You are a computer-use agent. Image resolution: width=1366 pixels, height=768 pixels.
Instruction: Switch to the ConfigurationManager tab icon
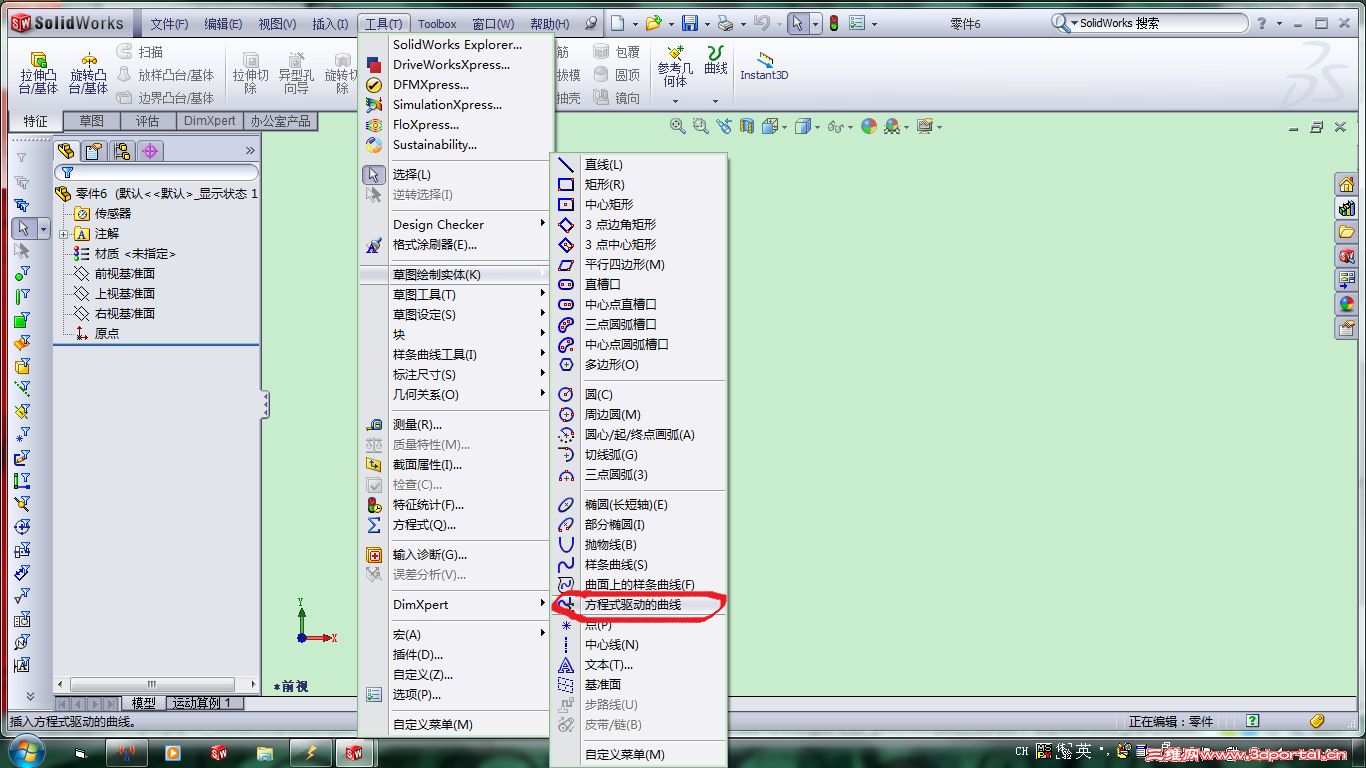tap(122, 151)
